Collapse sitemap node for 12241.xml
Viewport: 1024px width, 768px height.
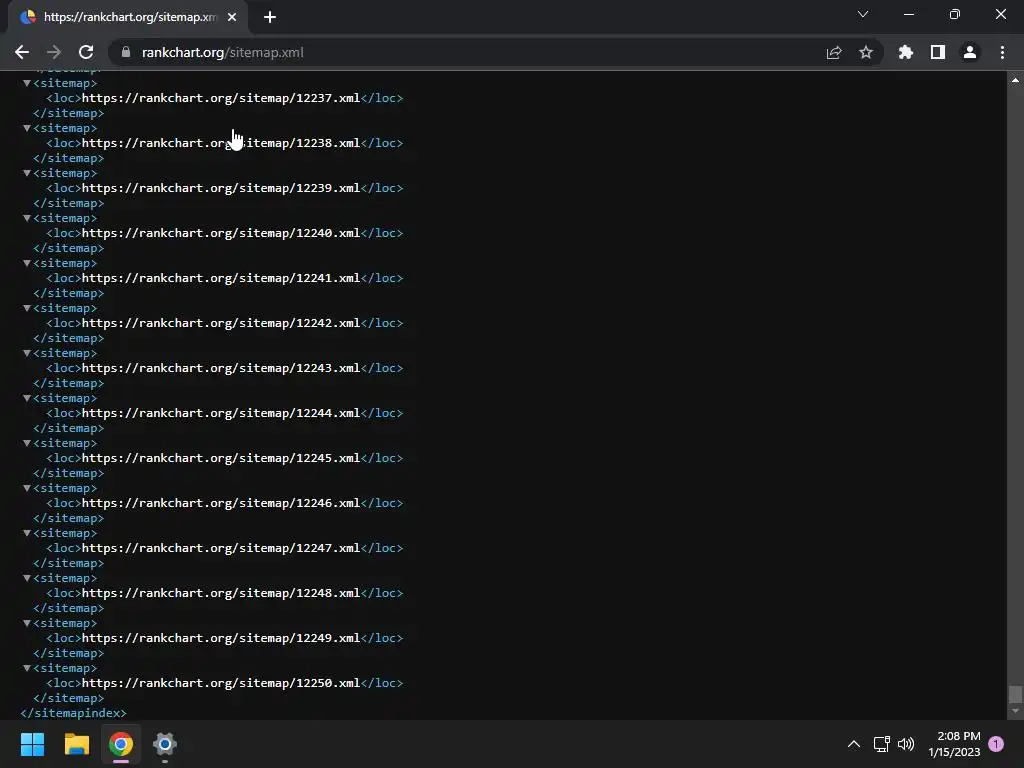pos(27,263)
